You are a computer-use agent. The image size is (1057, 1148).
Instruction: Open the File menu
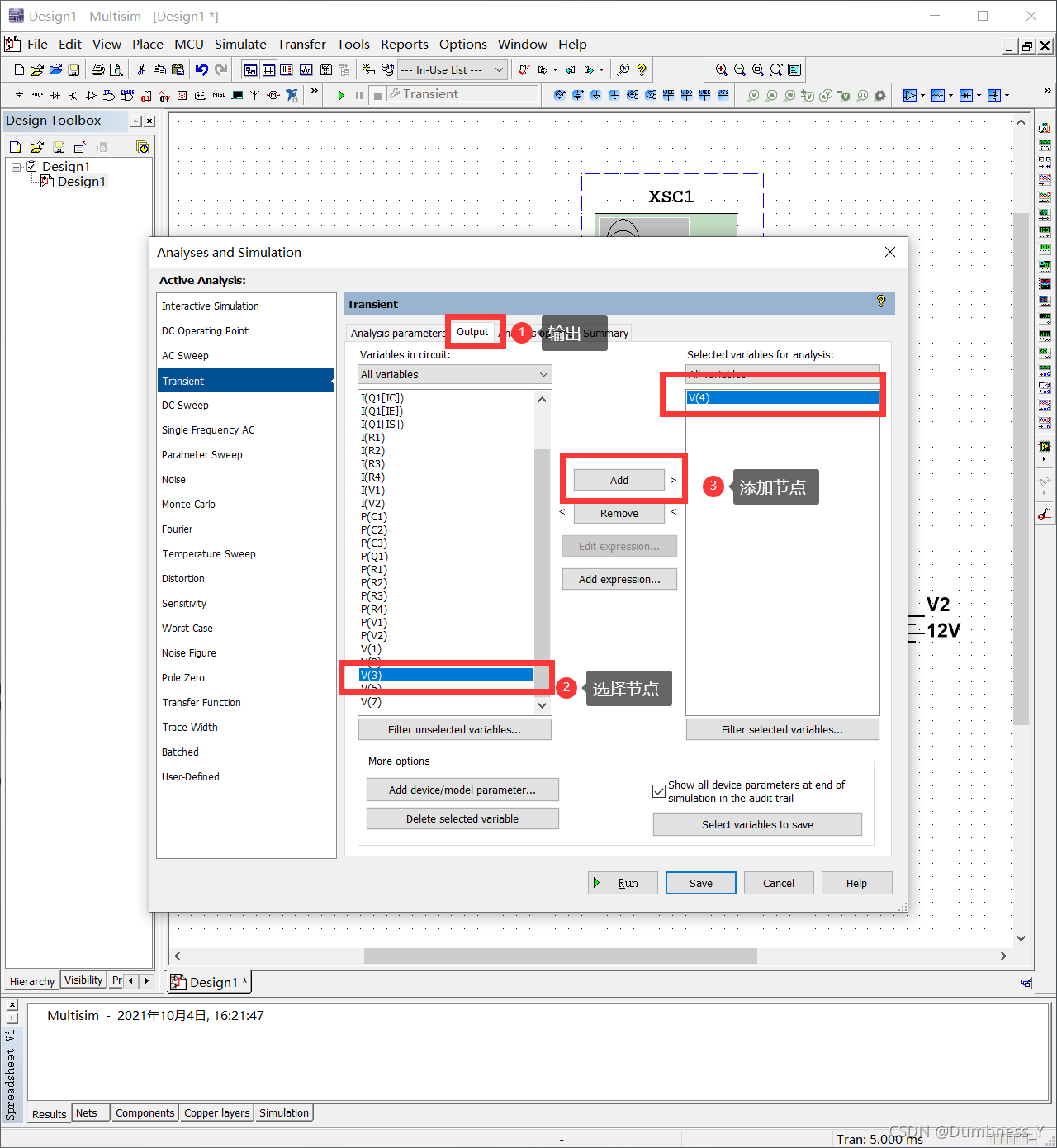37,45
